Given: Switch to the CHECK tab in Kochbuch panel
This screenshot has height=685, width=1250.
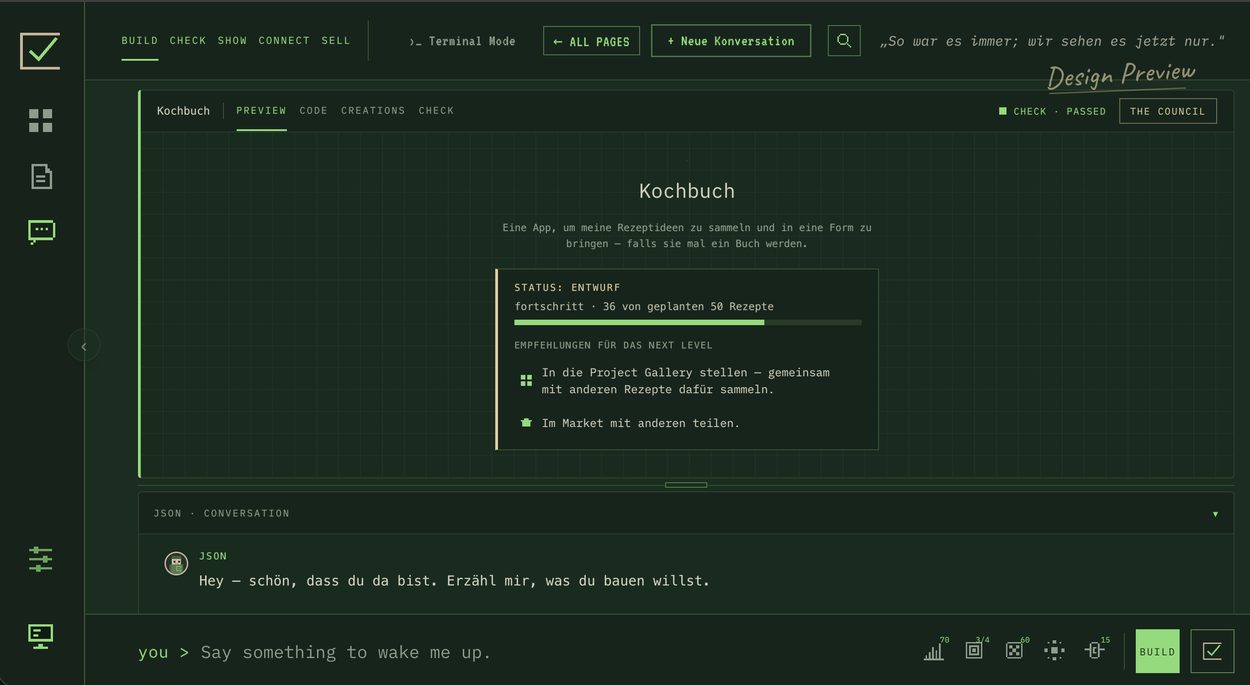Looking at the screenshot, I should pos(436,111).
